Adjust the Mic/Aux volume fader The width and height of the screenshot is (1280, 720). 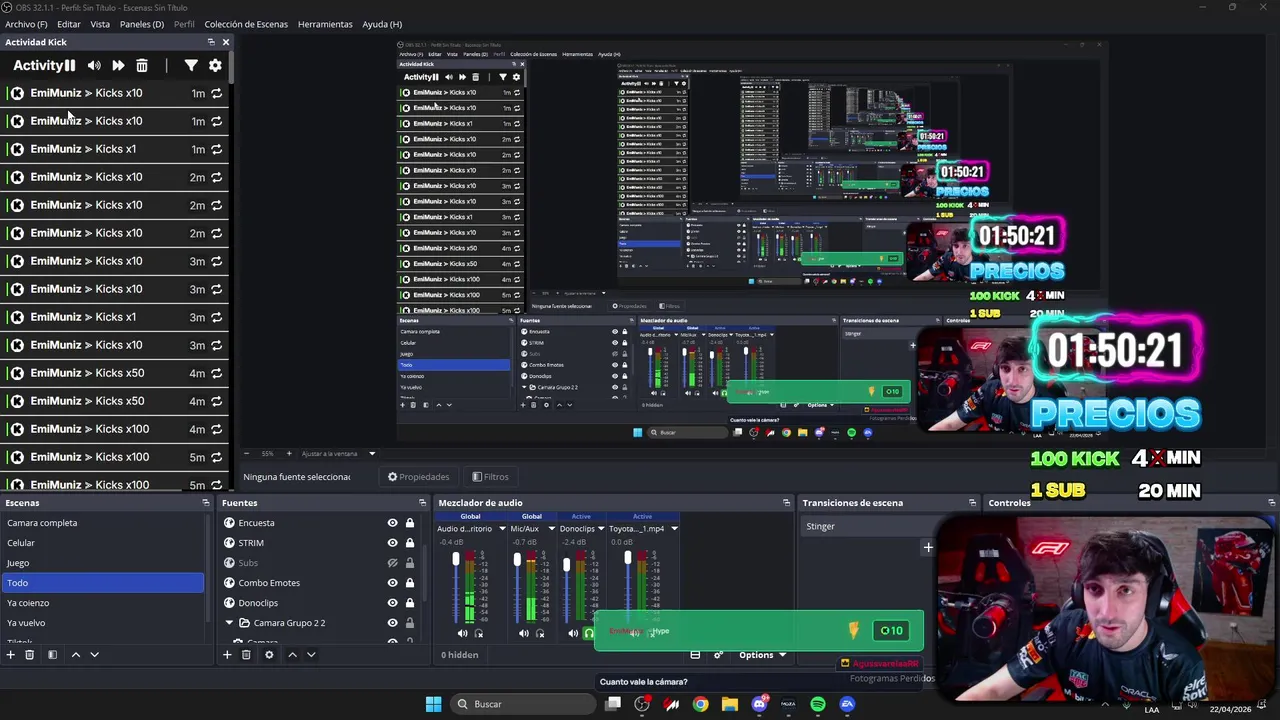pos(517,560)
